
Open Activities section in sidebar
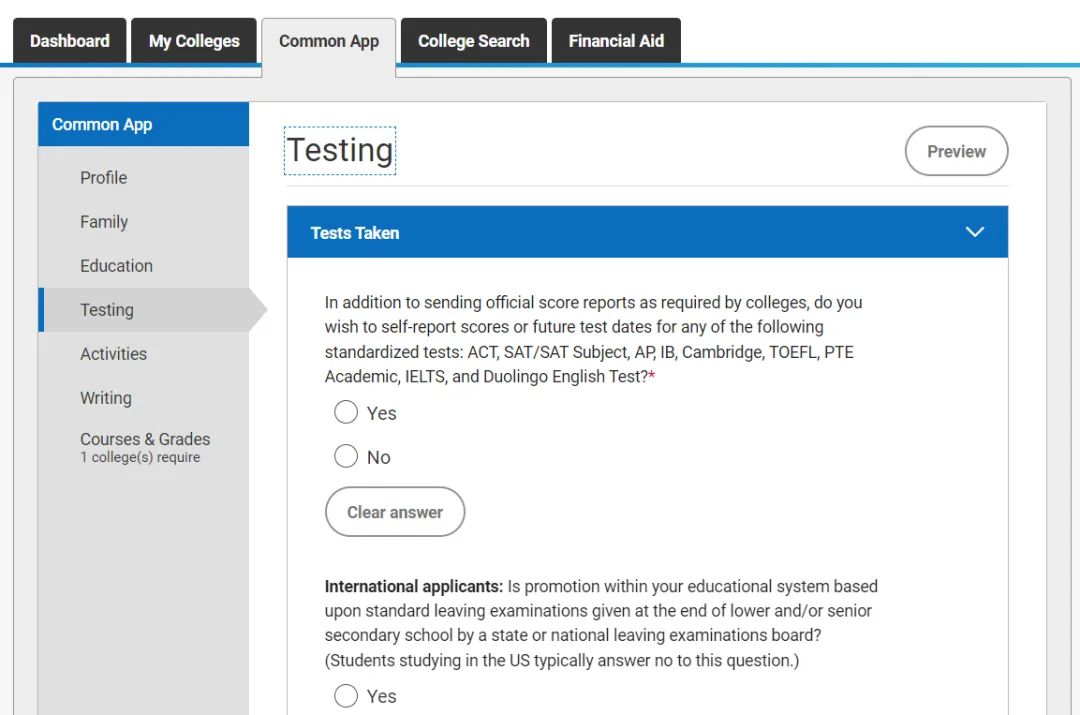[x=113, y=354]
